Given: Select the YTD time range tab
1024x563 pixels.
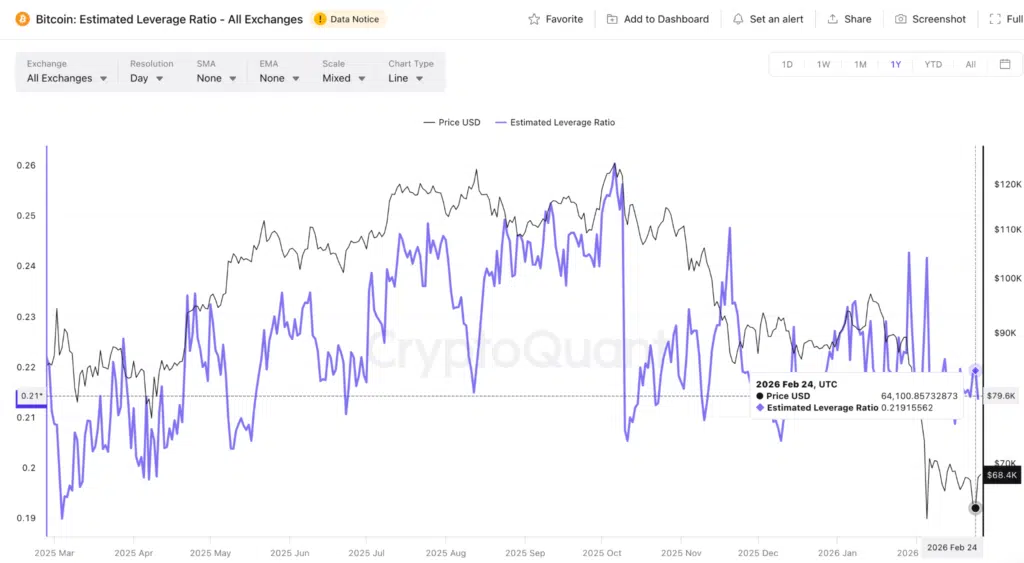Looking at the screenshot, I should pyautogui.click(x=933, y=64).
